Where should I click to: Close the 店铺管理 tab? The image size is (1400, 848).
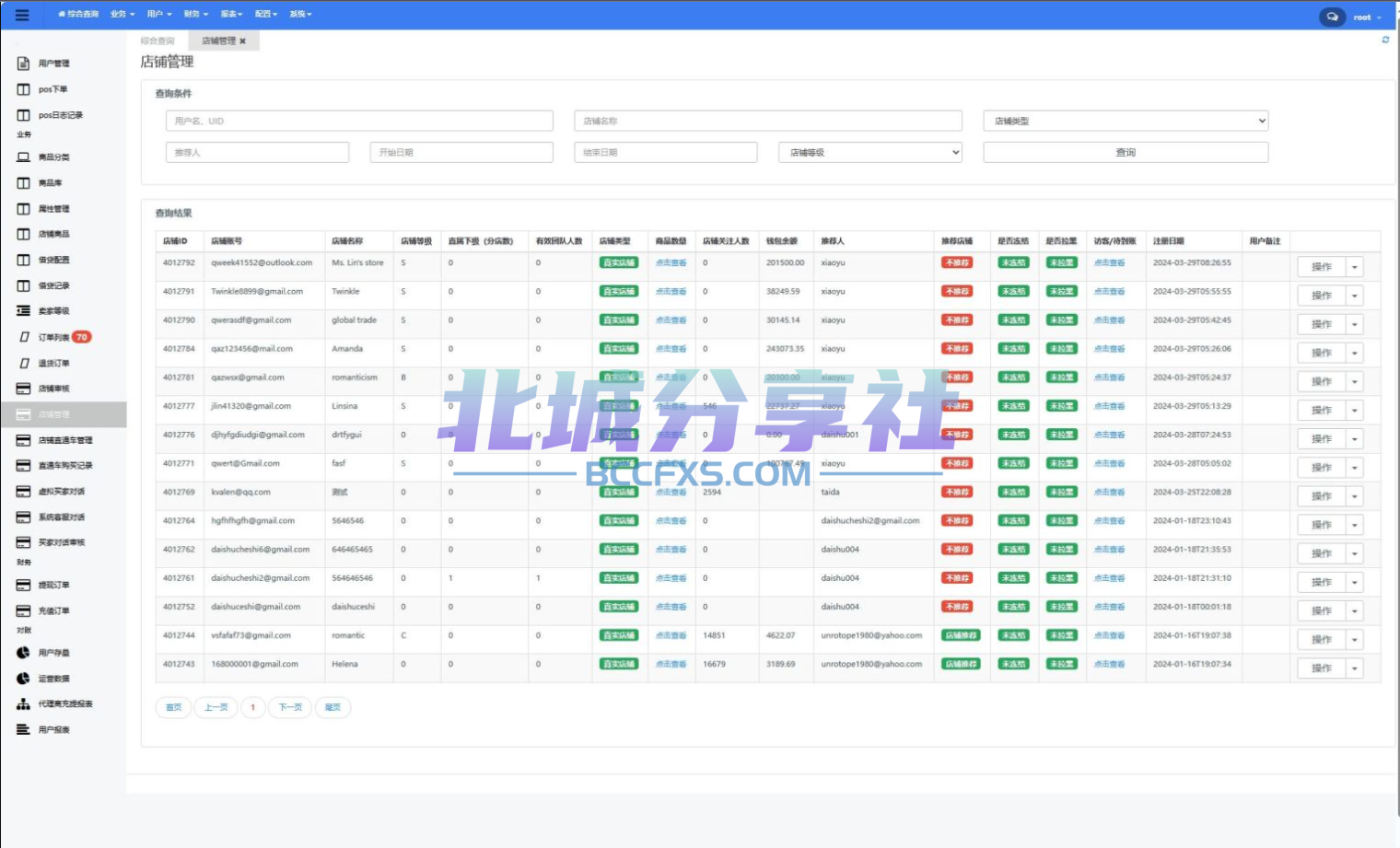(x=243, y=41)
